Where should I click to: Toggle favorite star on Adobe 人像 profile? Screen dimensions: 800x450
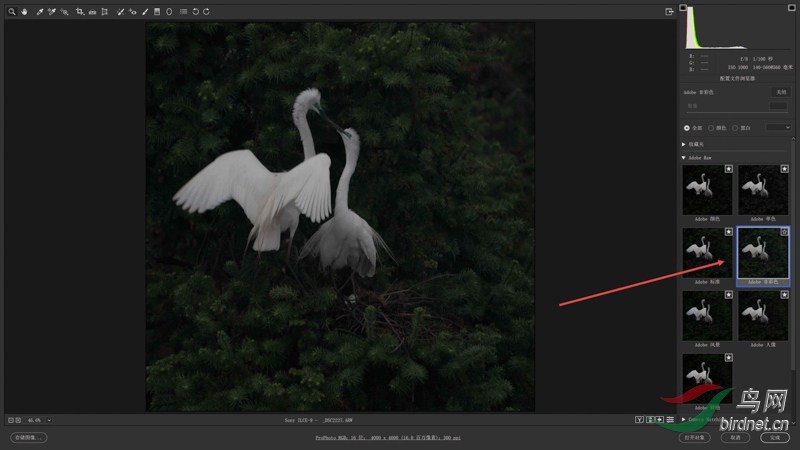tap(785, 295)
